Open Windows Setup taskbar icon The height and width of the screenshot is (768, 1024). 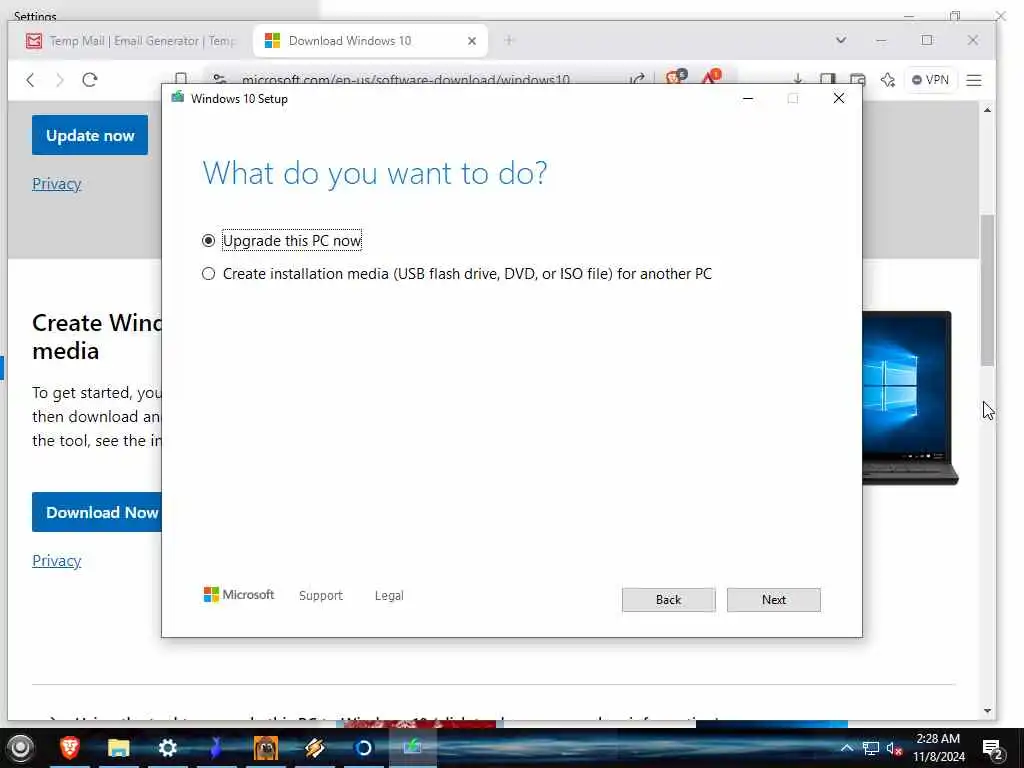(413, 747)
